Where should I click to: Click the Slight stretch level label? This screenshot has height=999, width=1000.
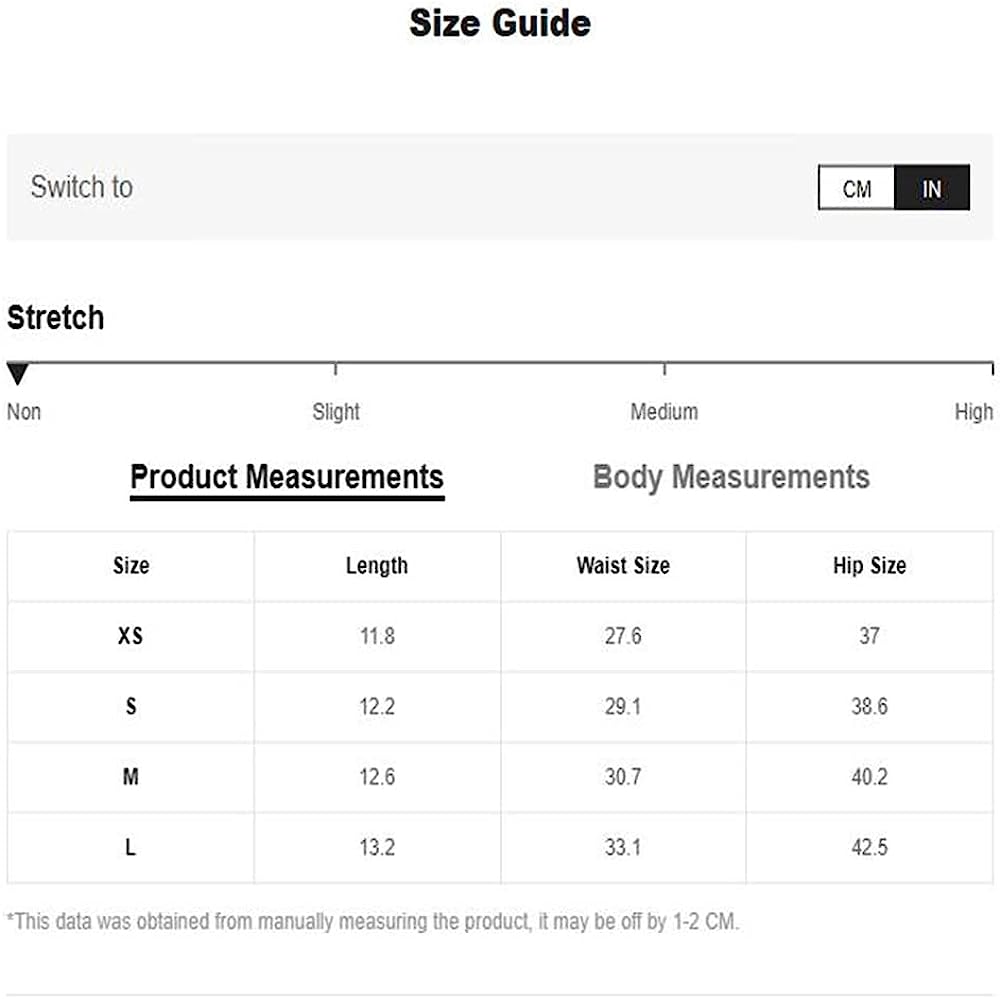click(x=336, y=412)
